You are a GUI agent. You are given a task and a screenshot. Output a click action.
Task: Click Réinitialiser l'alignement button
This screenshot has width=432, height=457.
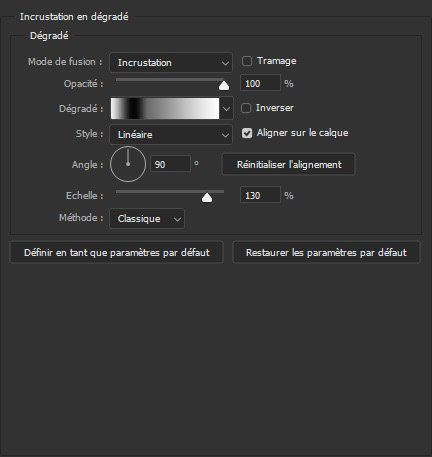point(288,164)
